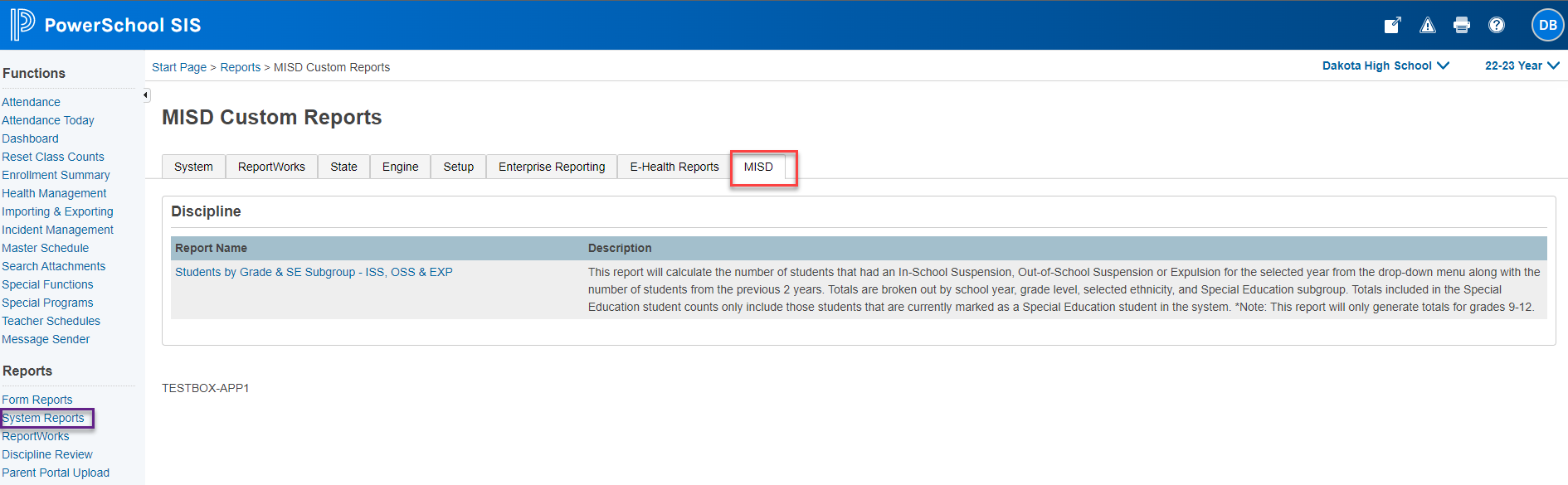Viewport: 1568px width, 485px height.
Task: Open Special Programs link
Action: (x=47, y=303)
